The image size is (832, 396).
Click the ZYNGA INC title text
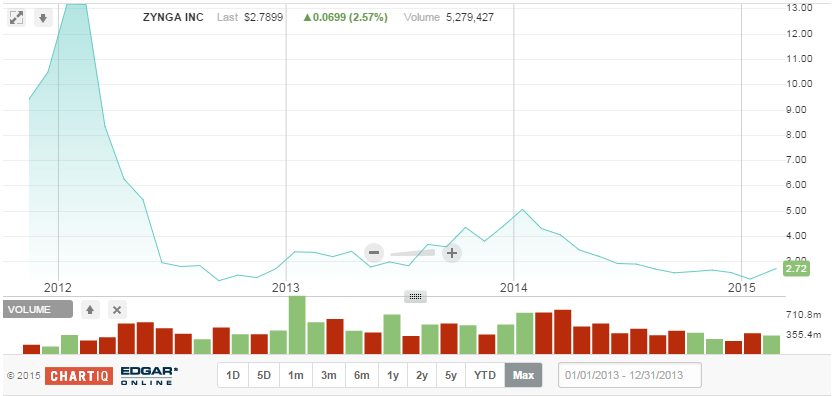173,18
